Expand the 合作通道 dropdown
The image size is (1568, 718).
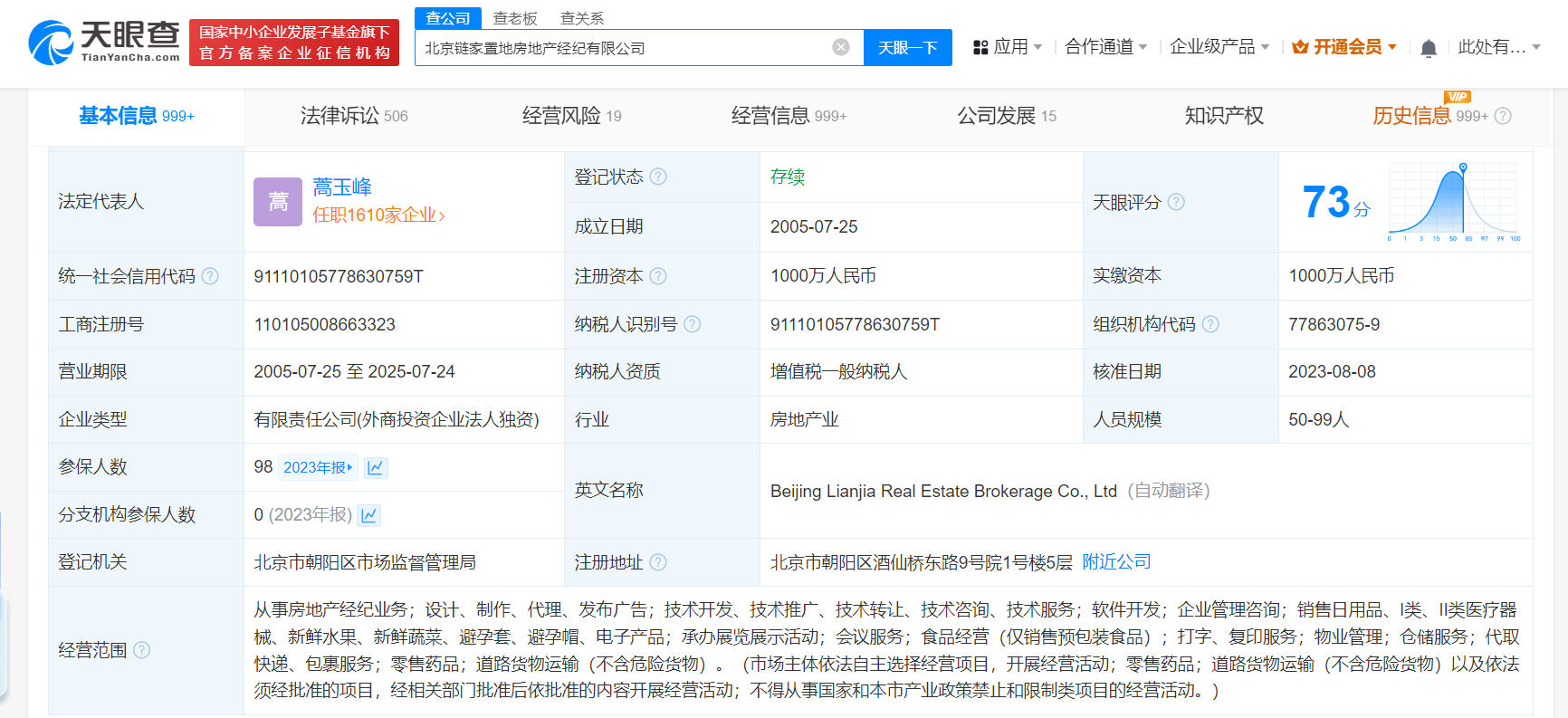pyautogui.click(x=1143, y=47)
